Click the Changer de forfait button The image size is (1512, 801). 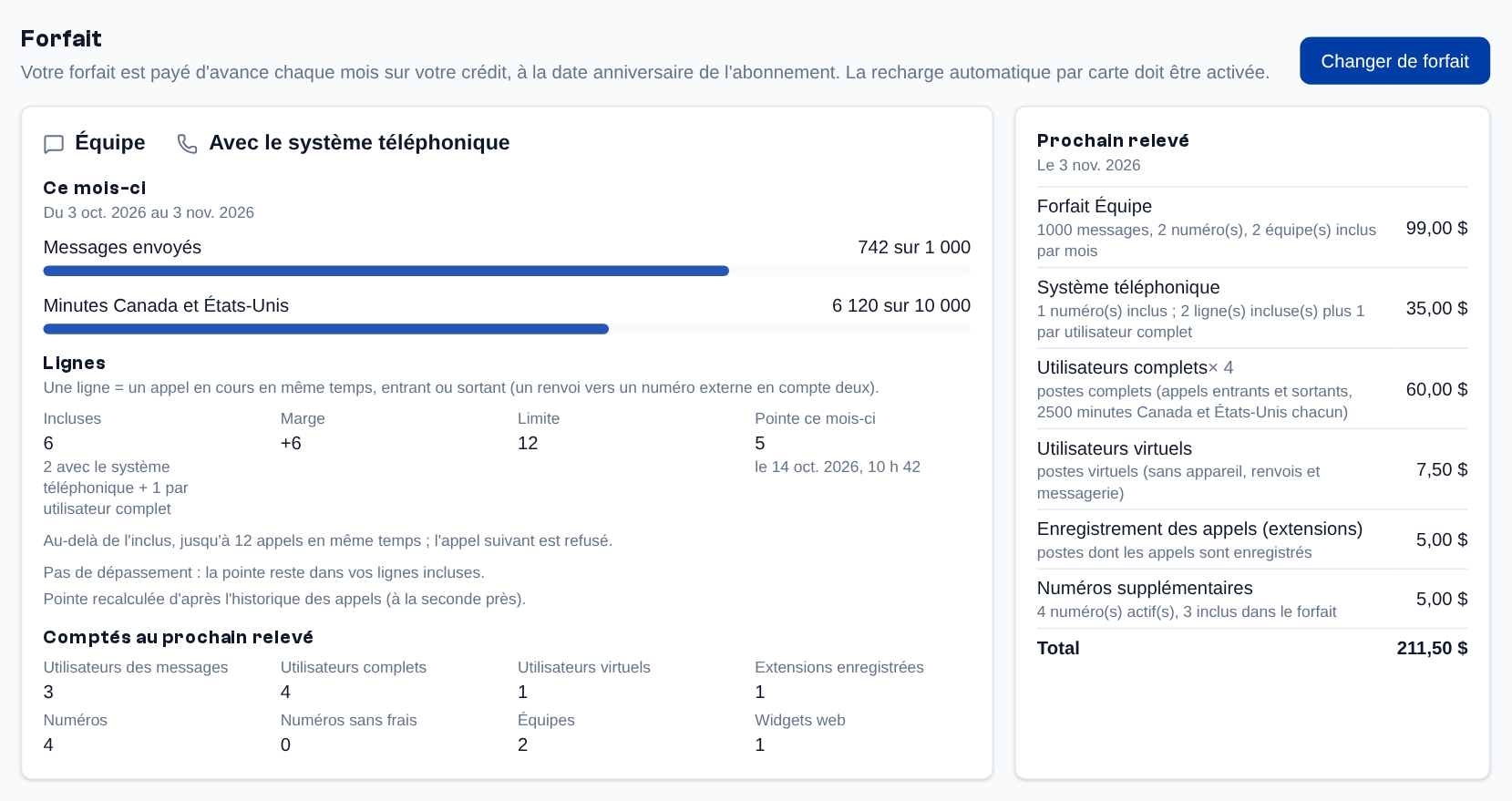[x=1394, y=61]
